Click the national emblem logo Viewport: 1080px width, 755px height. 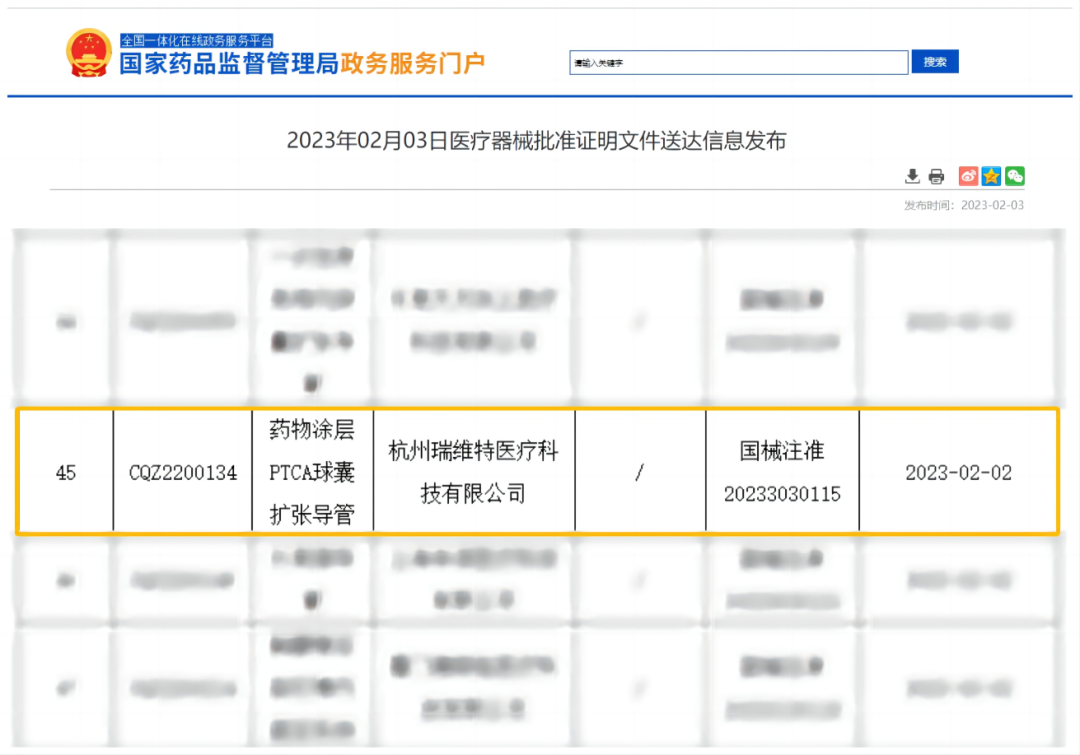(x=87, y=52)
